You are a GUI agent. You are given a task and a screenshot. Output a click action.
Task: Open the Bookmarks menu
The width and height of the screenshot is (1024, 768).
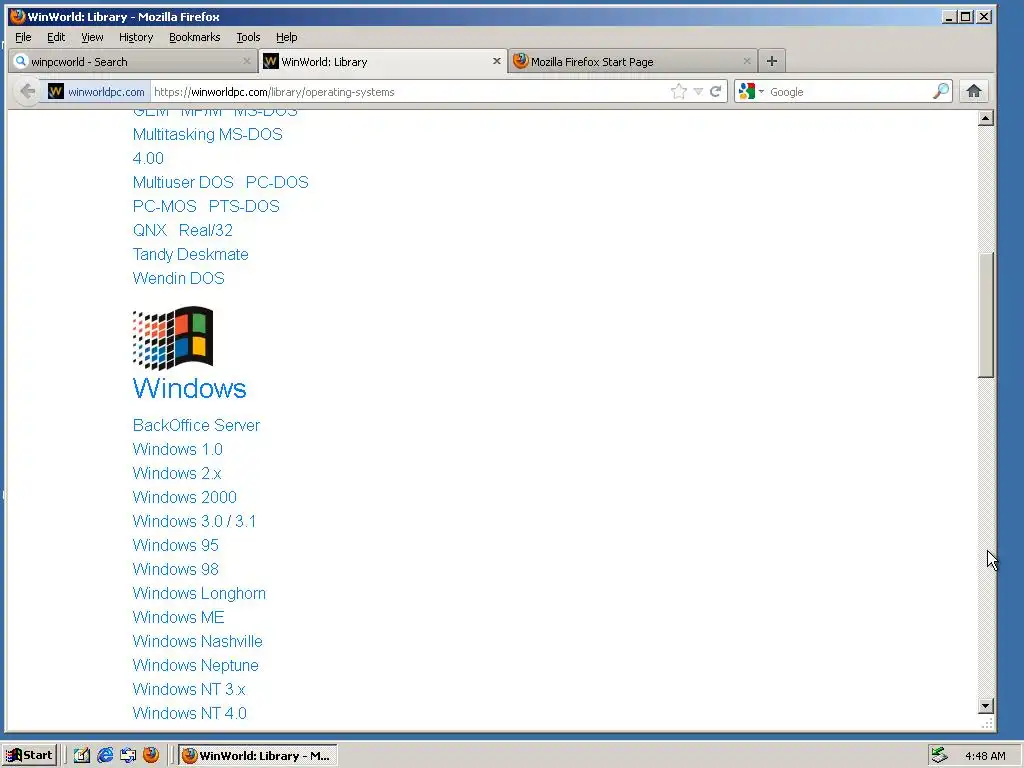[x=195, y=37]
